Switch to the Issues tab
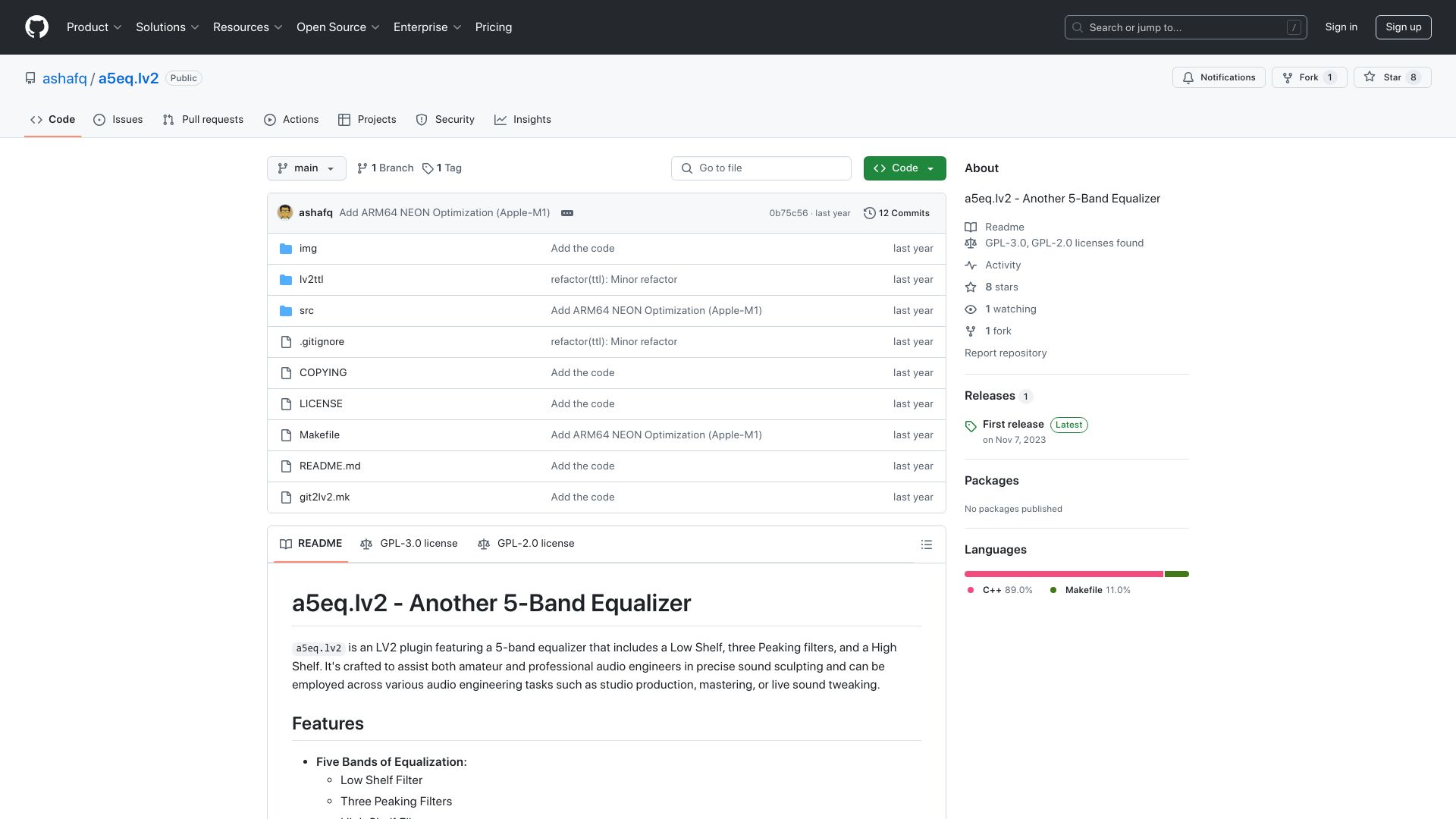 pyautogui.click(x=118, y=120)
